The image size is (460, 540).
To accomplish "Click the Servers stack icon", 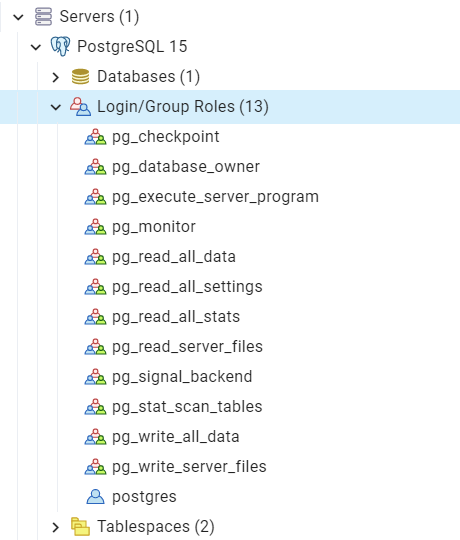I will [x=43, y=17].
